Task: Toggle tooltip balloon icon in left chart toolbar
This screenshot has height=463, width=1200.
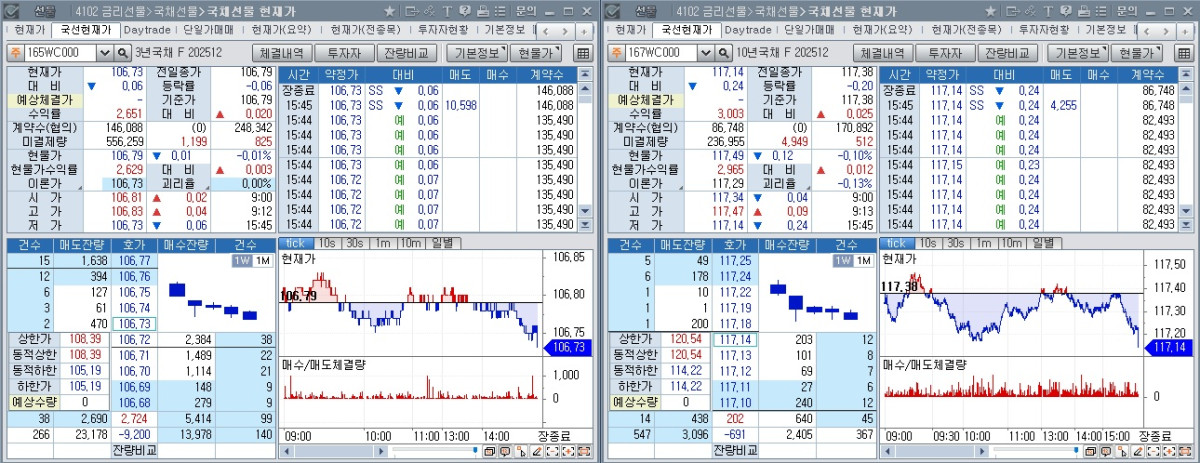Action: click(505, 452)
